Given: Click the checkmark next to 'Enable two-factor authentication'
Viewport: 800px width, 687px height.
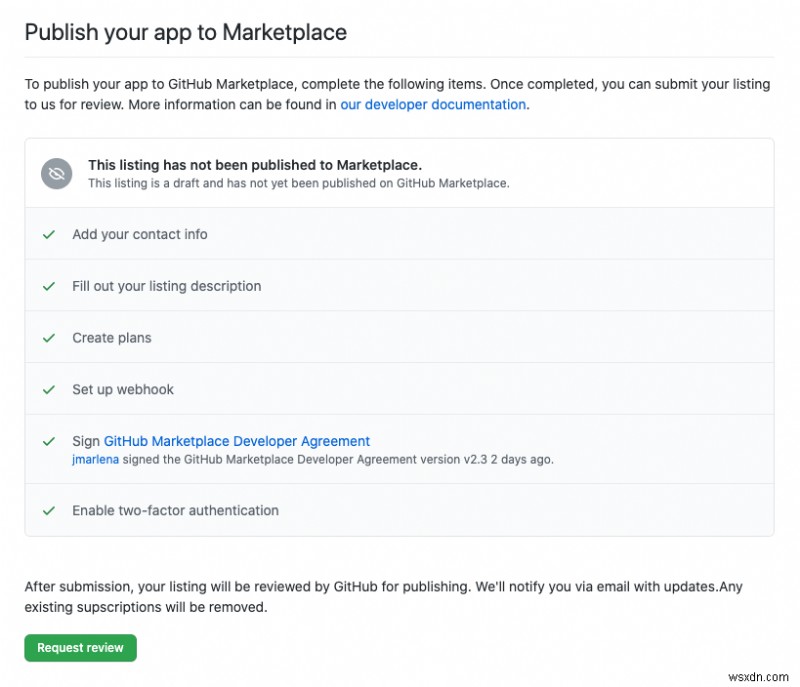Looking at the screenshot, I should tap(48, 510).
